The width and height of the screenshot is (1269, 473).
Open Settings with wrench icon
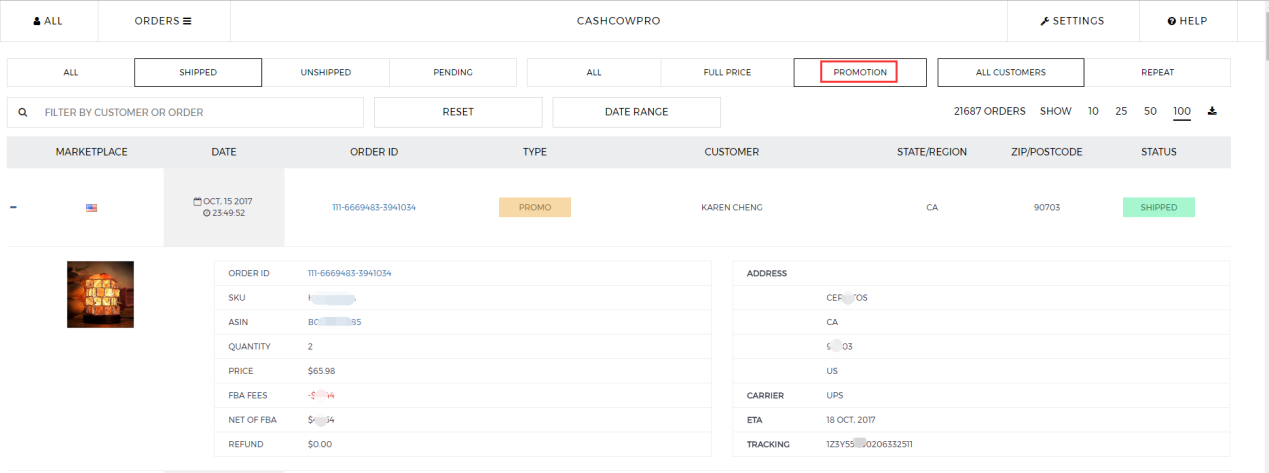tap(1072, 21)
